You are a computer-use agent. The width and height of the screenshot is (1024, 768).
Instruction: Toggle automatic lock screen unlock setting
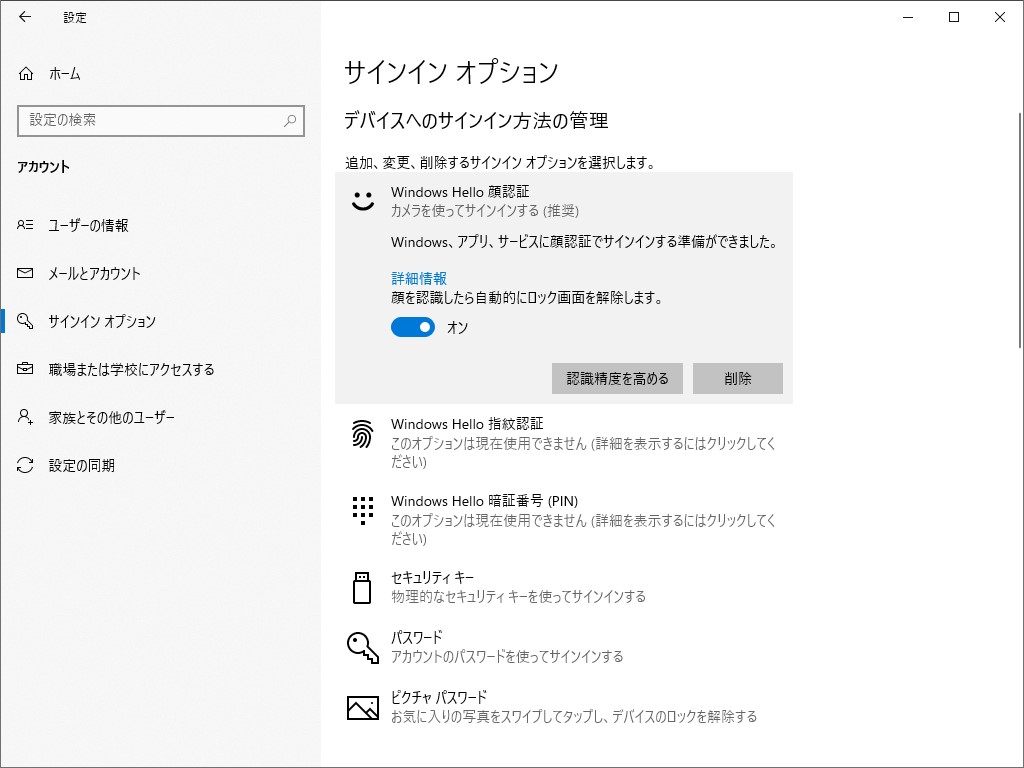[412, 327]
